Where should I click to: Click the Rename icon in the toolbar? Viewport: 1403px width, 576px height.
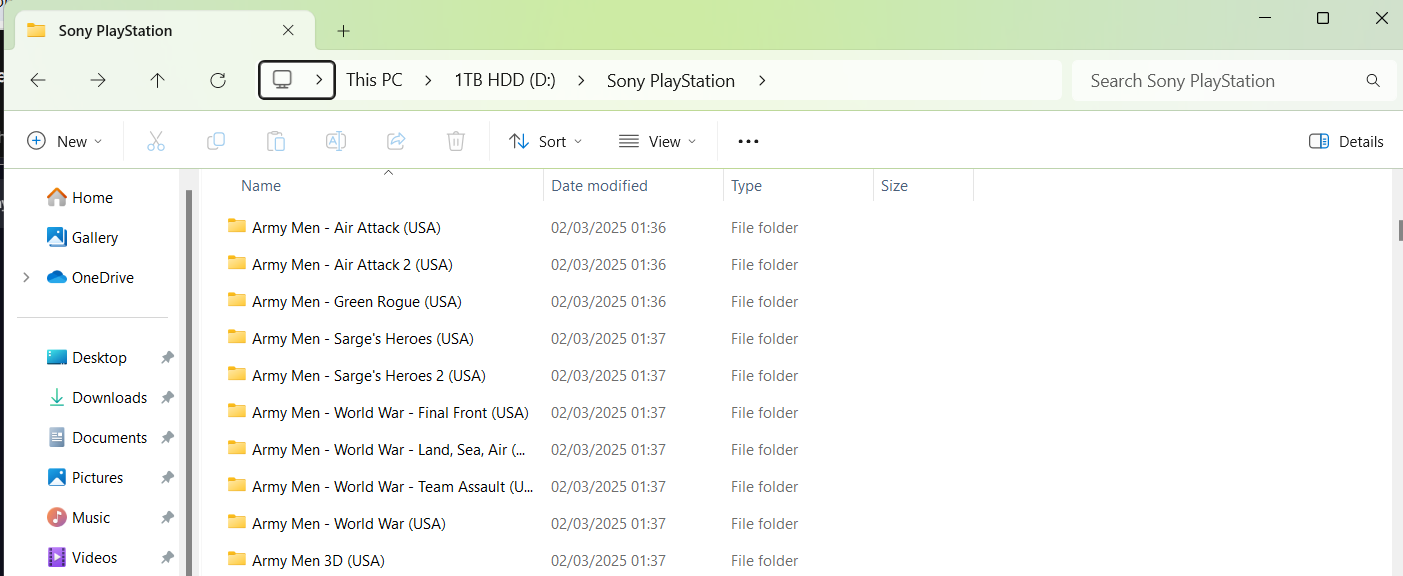[x=336, y=141]
